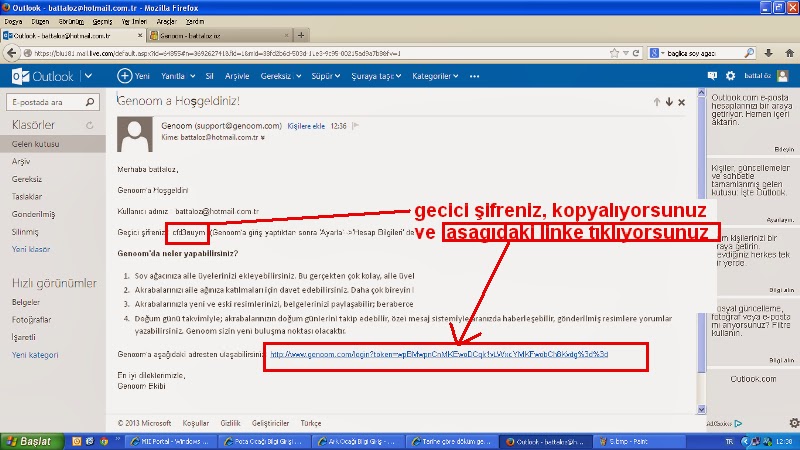Image resolution: width=800 pixels, height=450 pixels.
Task: Click Yeni klasör link
Action: (31, 249)
